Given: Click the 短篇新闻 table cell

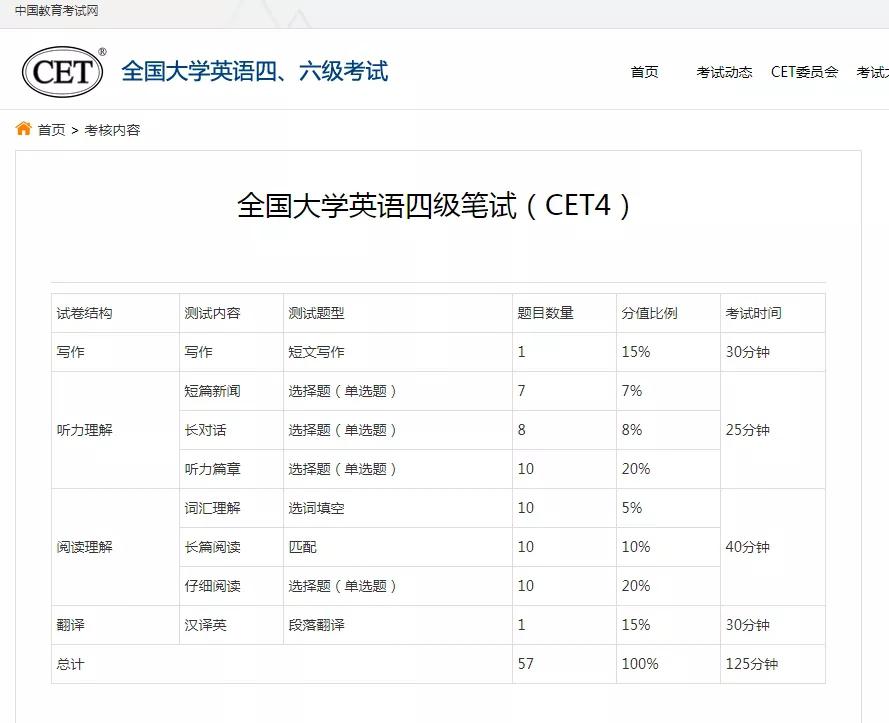Looking at the screenshot, I should 212,391.
